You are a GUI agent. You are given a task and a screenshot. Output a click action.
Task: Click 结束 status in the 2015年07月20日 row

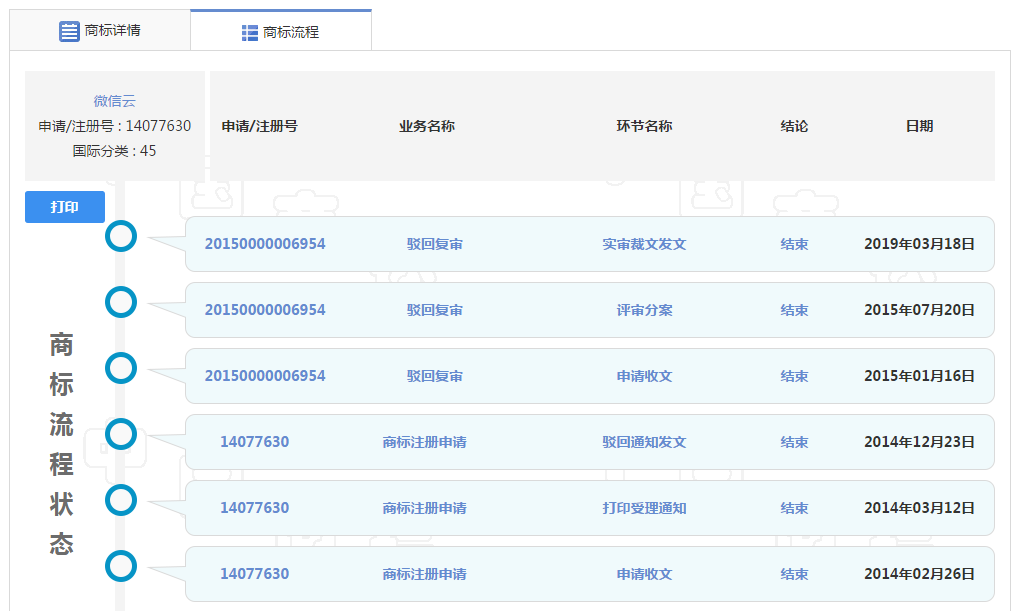coord(794,310)
